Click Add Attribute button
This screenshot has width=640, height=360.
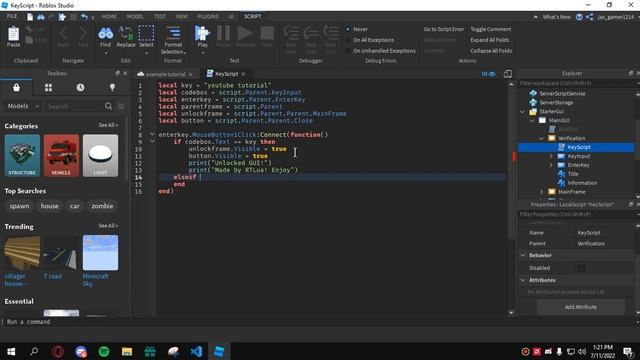coord(581,307)
